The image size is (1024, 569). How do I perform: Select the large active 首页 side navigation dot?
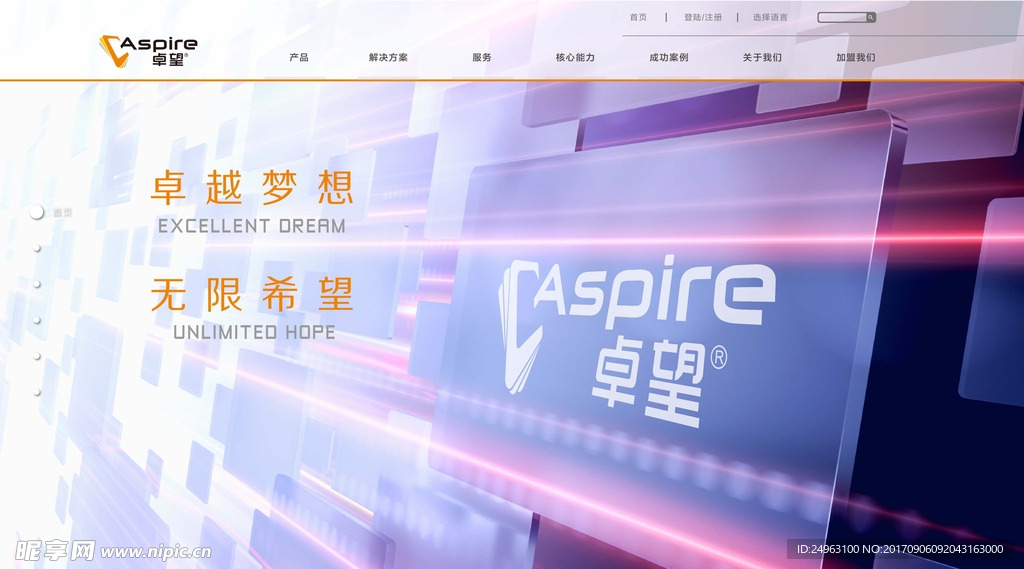(x=37, y=212)
